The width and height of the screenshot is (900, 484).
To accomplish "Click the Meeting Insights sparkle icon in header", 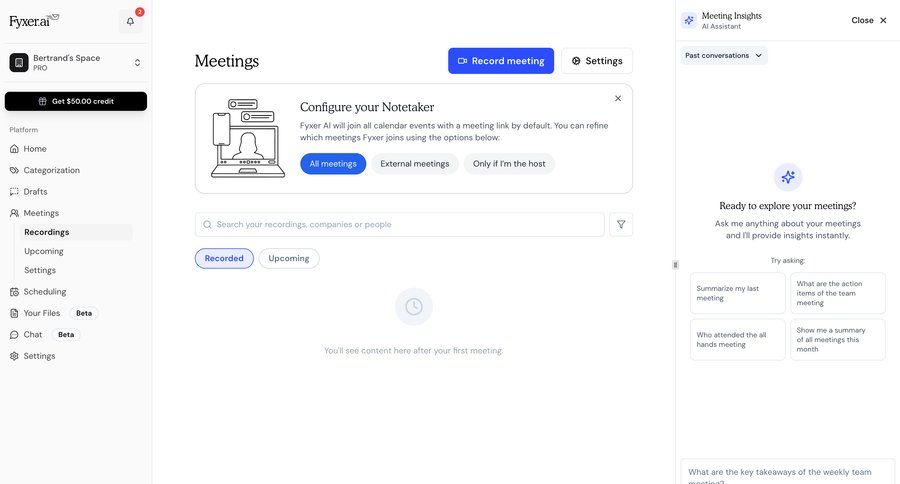I will tap(689, 20).
